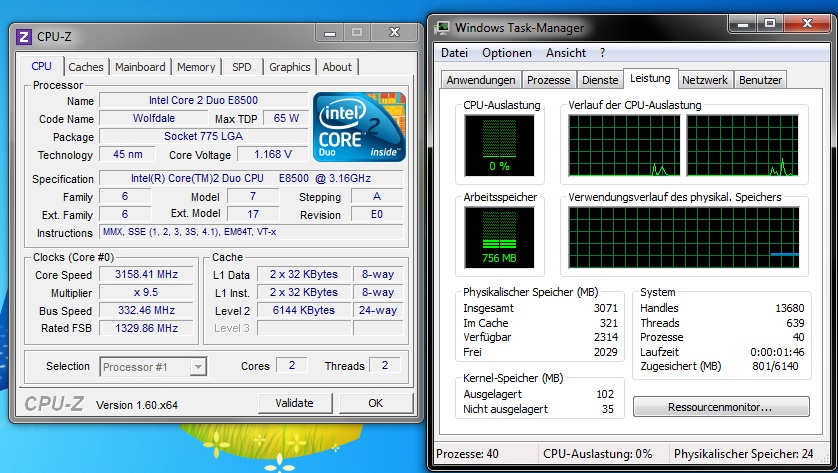Open the Datei menu
Viewport: 838px width, 473px height.
point(454,53)
